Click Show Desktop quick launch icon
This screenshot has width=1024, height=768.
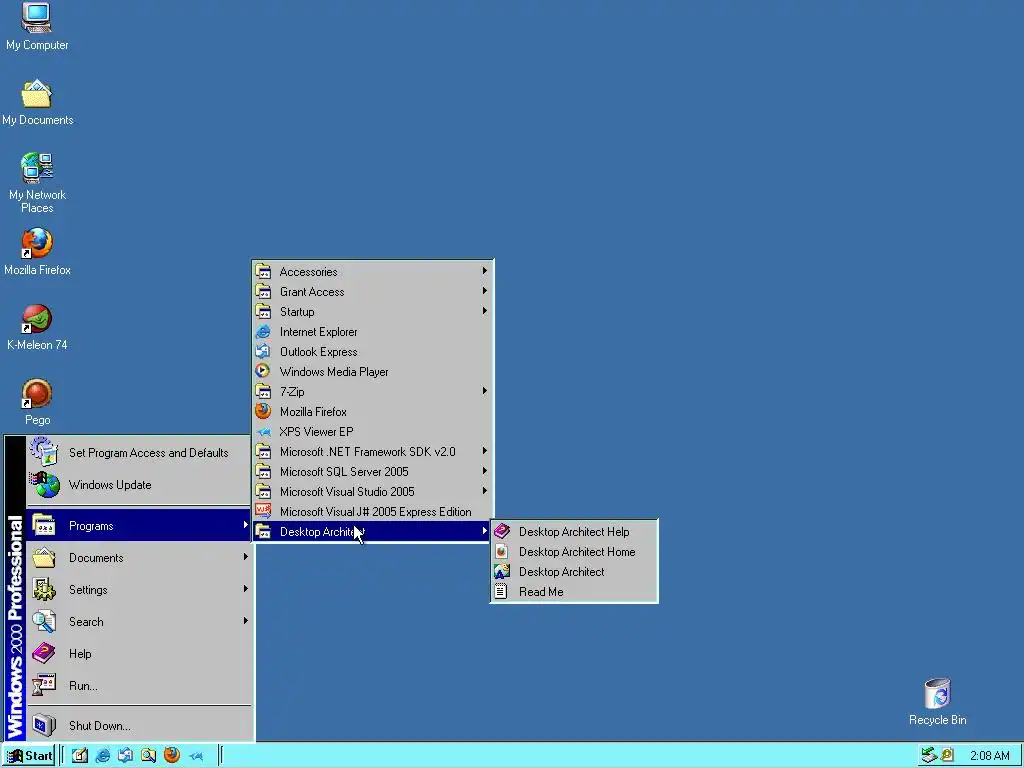pyautogui.click(x=80, y=756)
